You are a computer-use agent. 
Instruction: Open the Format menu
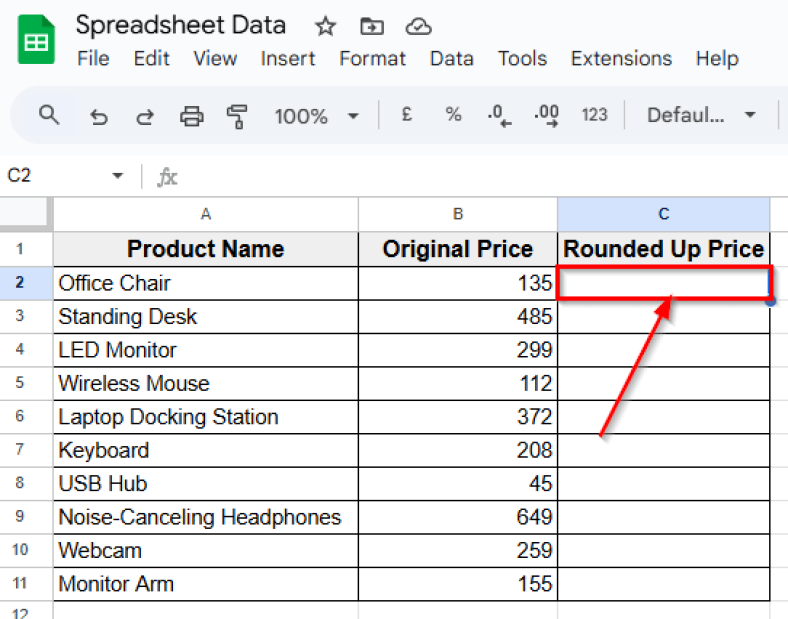point(372,59)
